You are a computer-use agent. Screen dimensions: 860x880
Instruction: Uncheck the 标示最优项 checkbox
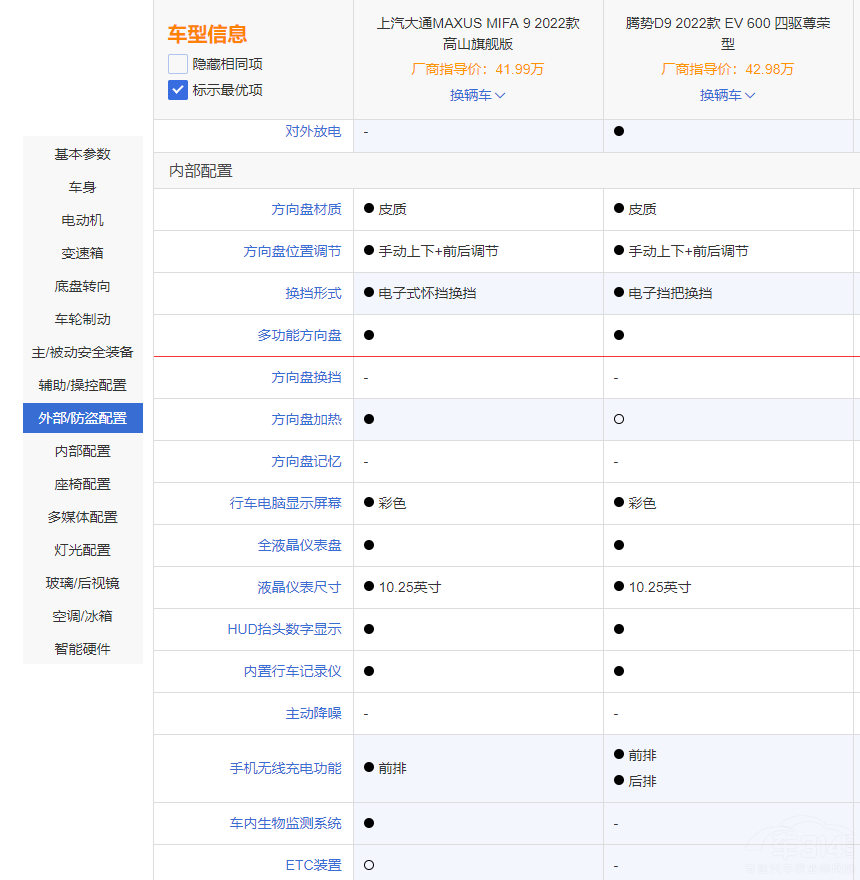pyautogui.click(x=178, y=90)
